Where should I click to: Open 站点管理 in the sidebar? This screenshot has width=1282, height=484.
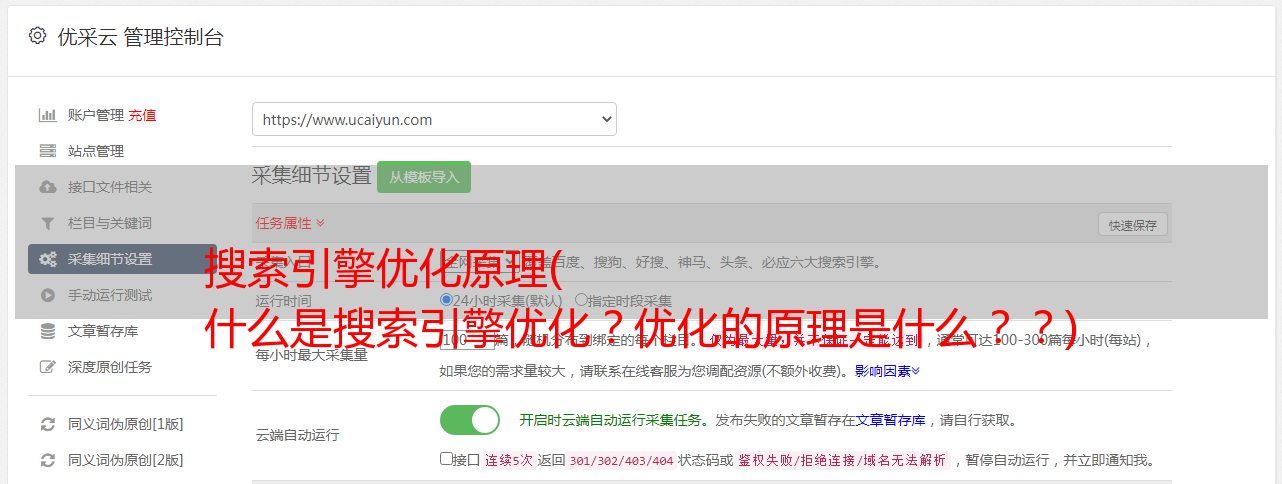click(x=96, y=151)
